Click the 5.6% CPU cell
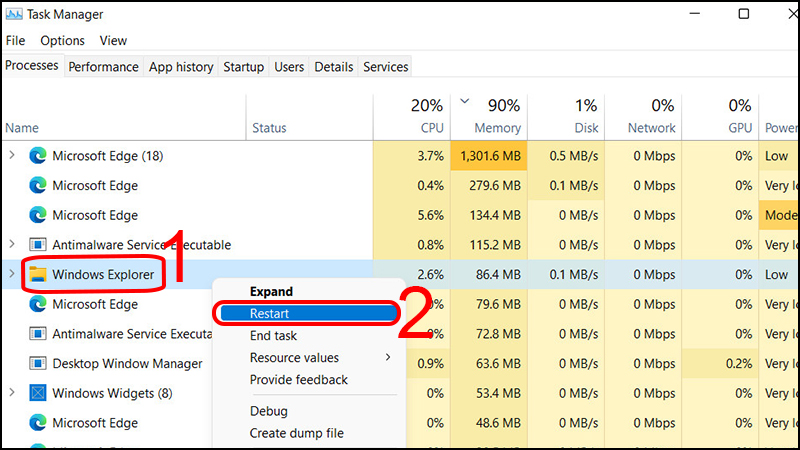The height and width of the screenshot is (450, 800). [412, 215]
